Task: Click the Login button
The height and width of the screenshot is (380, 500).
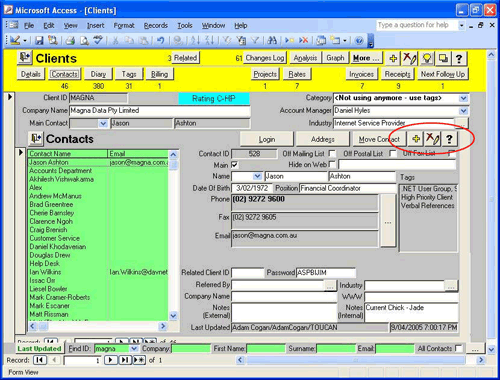Action: tap(267, 139)
